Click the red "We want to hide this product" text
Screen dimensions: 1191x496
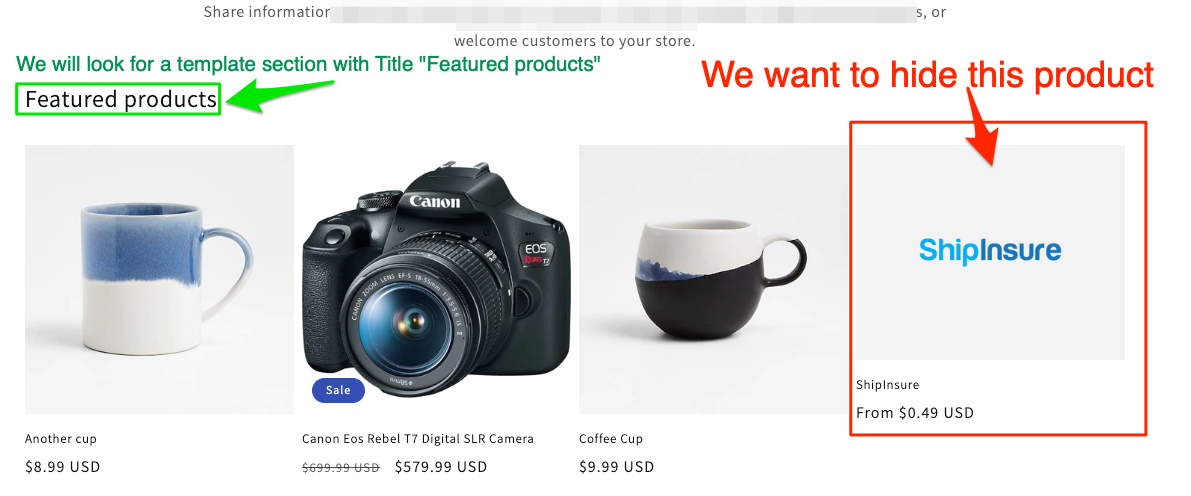pos(927,75)
